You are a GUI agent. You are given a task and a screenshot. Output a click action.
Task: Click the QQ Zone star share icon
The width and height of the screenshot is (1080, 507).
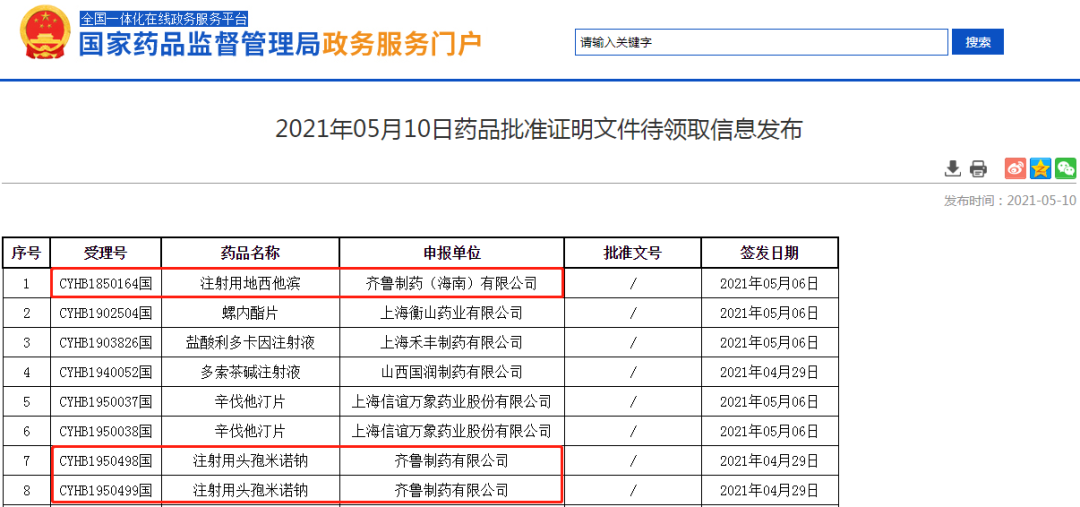point(1041,168)
